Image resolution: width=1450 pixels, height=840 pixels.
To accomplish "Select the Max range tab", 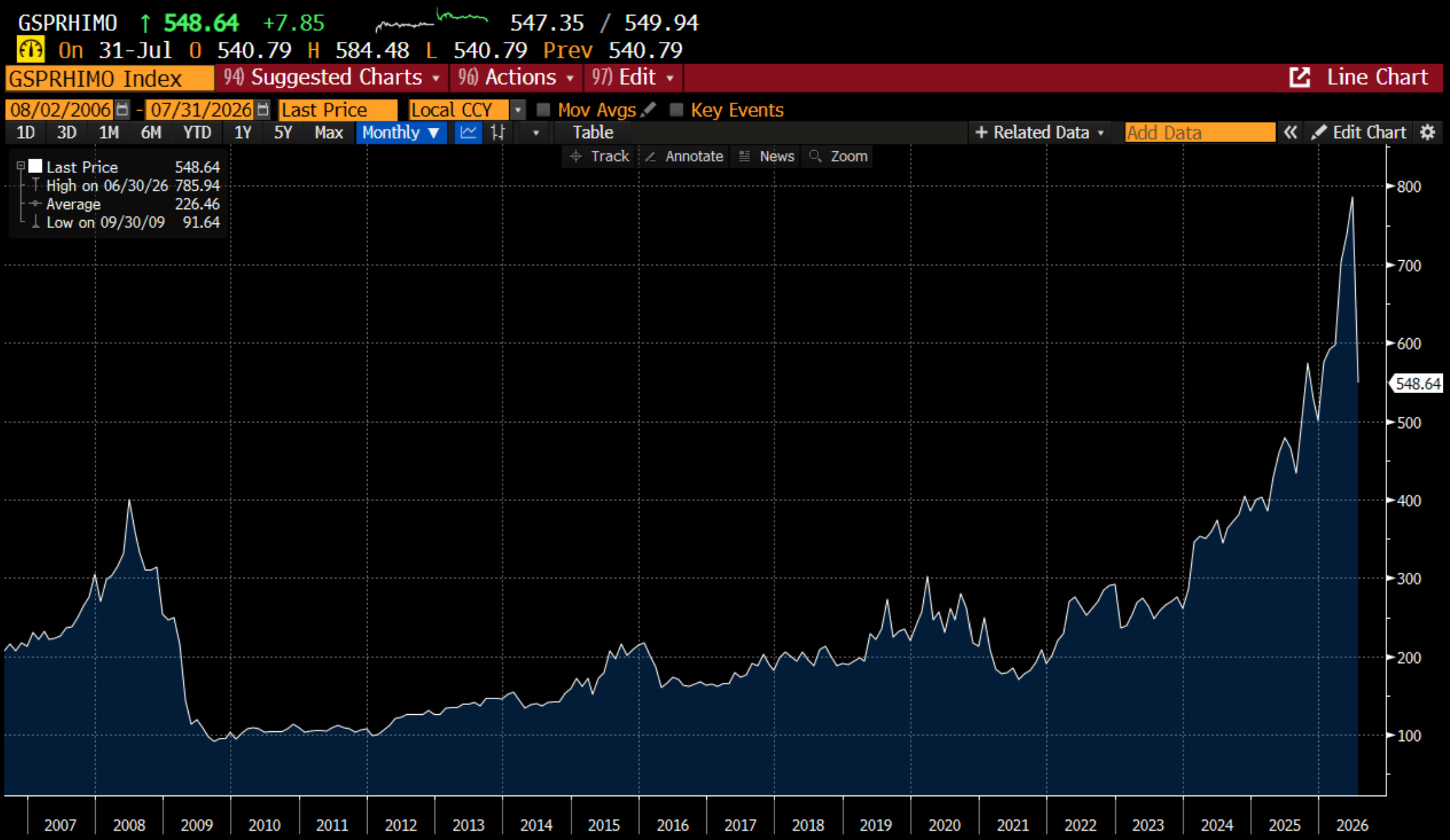I will (328, 132).
